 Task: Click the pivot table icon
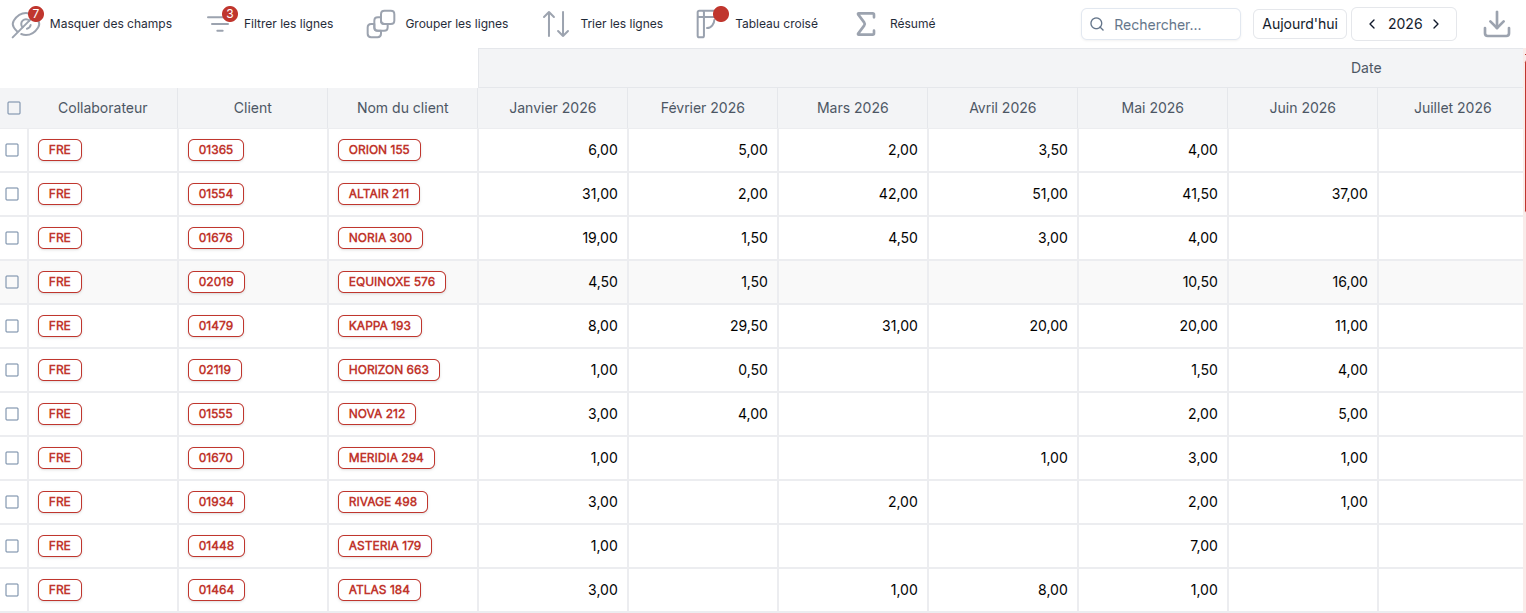[709, 24]
